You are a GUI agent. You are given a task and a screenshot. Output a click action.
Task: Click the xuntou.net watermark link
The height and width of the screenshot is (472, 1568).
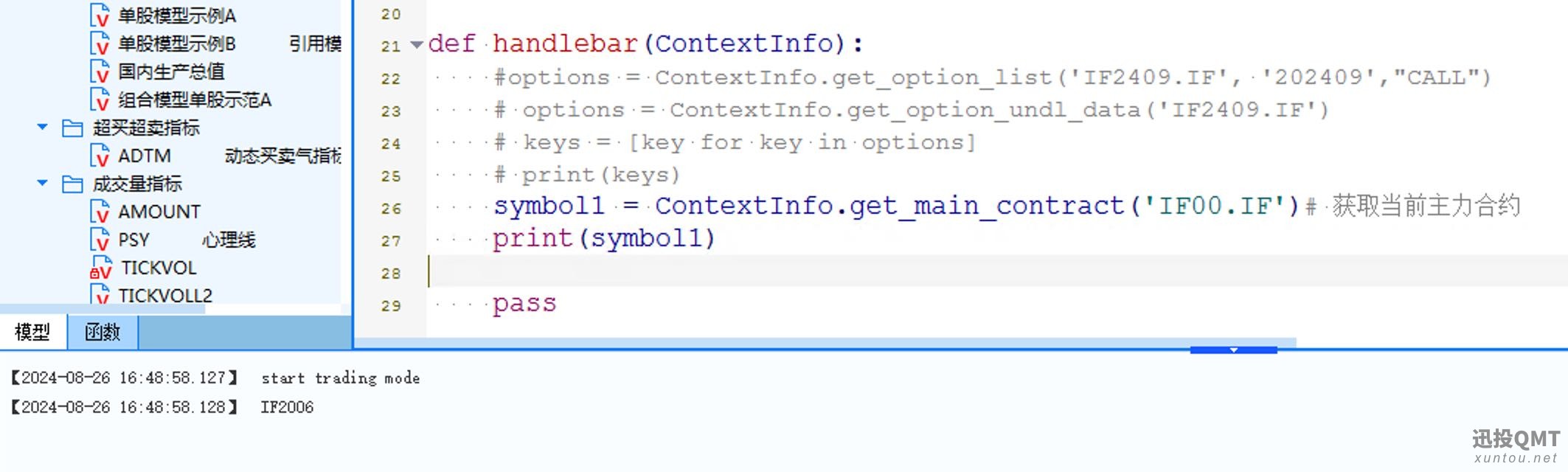[x=1516, y=458]
